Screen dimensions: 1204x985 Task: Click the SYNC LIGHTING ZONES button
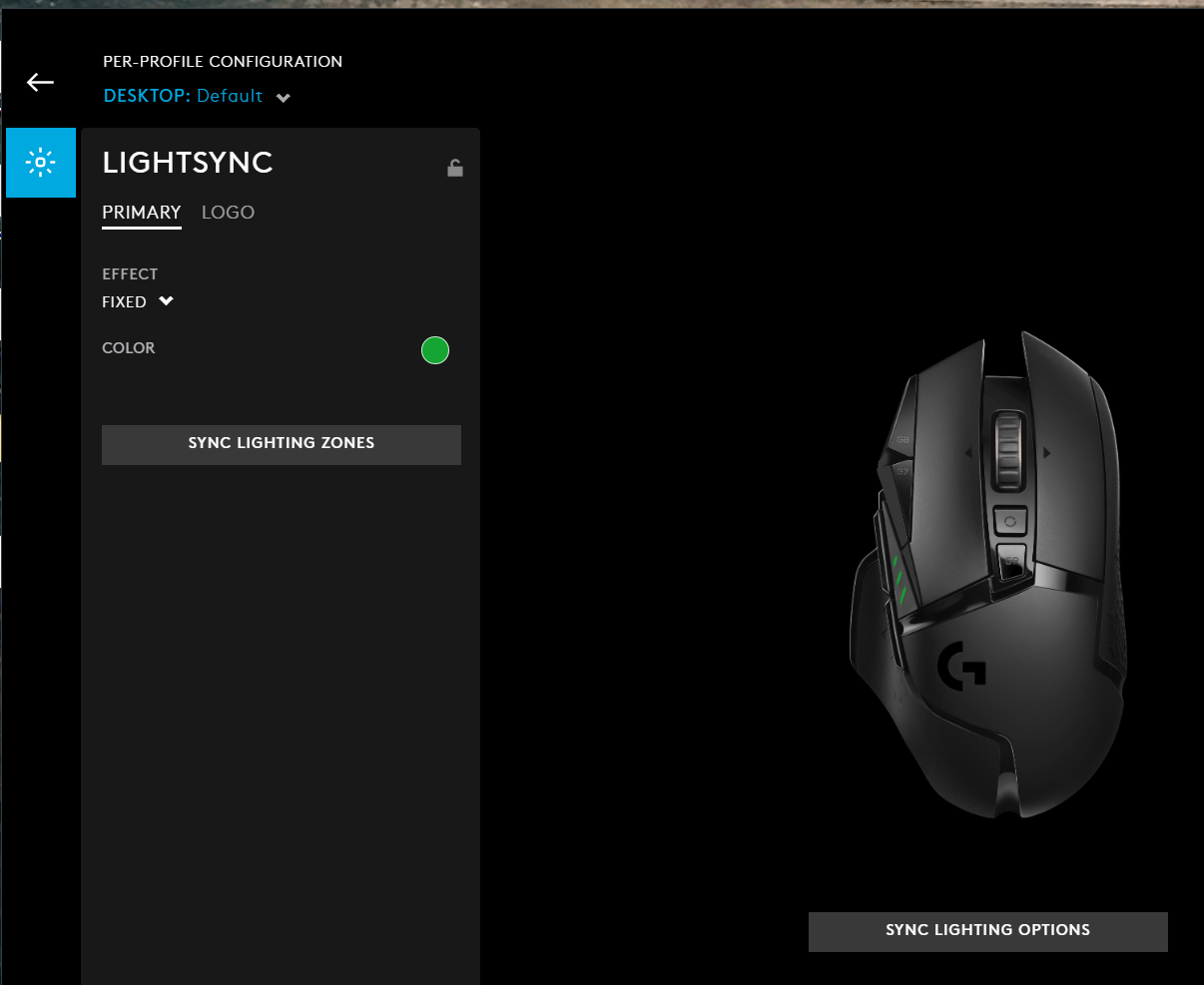(281, 443)
